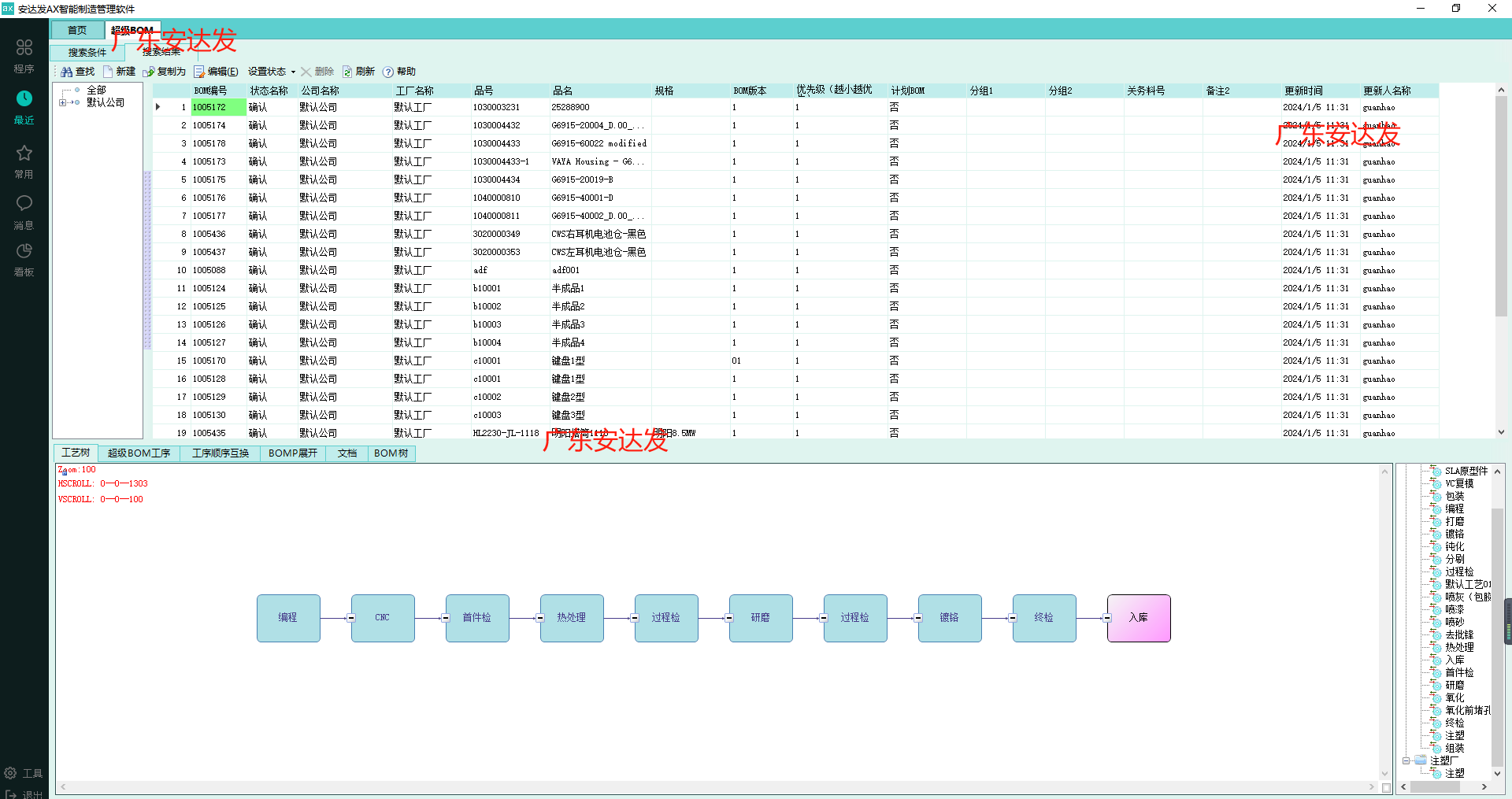Viewport: 1512px width, 799px height.
Task: Click the gear icon beside 喷漆
Action: point(1436,610)
